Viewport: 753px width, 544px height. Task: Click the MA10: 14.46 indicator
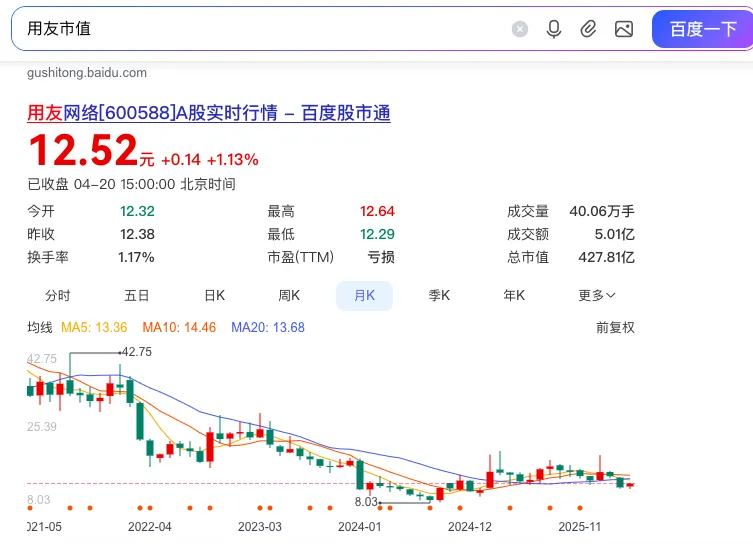click(x=179, y=327)
